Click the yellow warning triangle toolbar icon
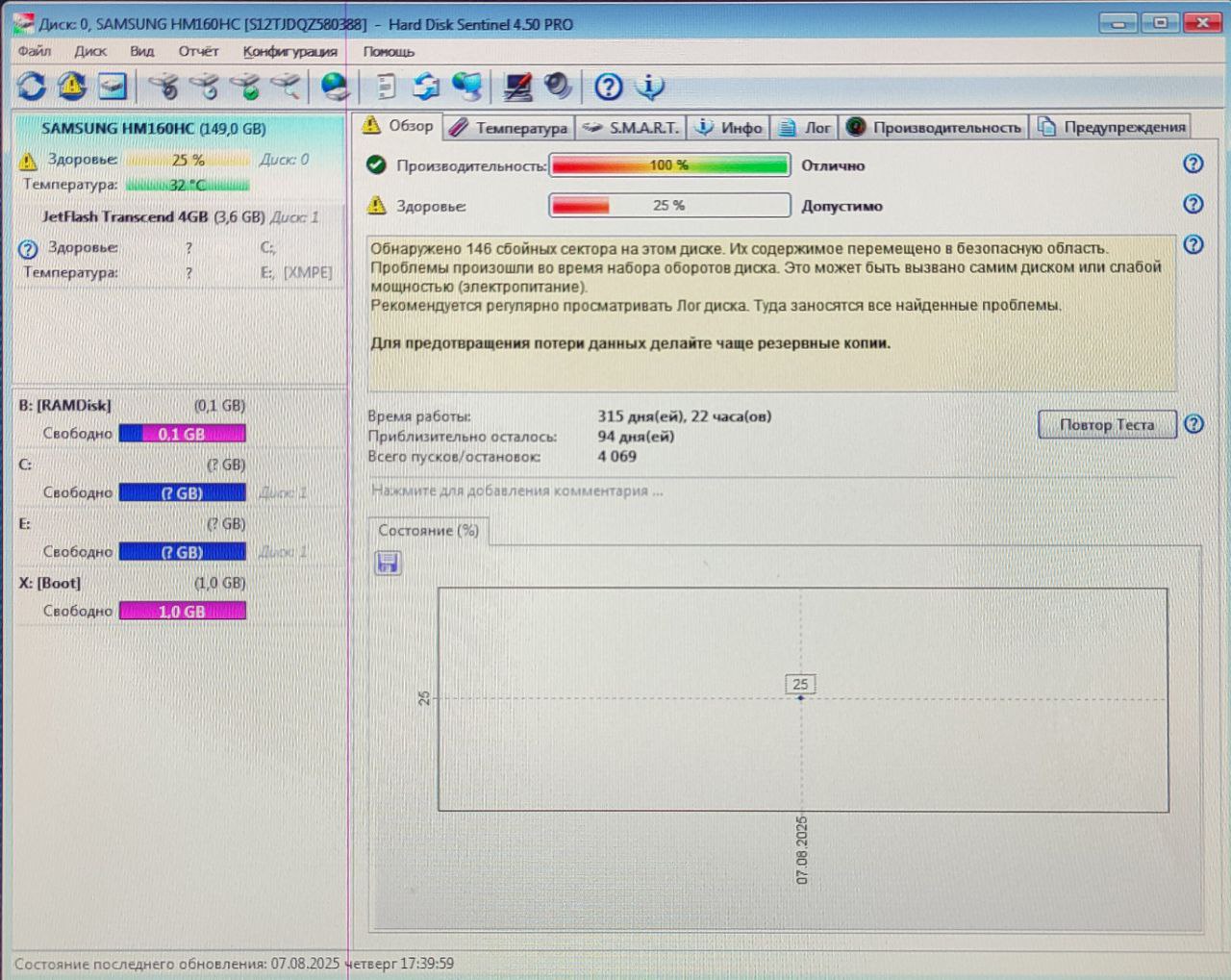1231x980 pixels. coord(72,87)
